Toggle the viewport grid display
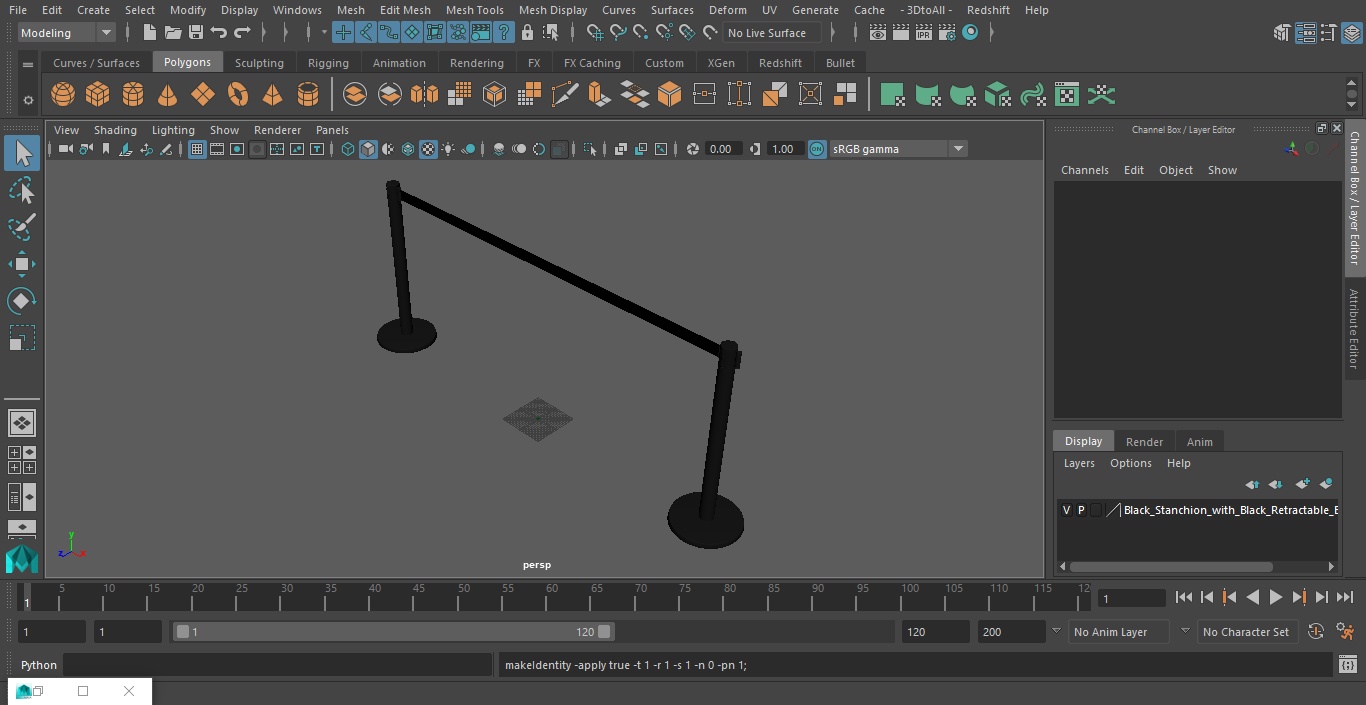This screenshot has width=1366, height=705. coord(197,149)
